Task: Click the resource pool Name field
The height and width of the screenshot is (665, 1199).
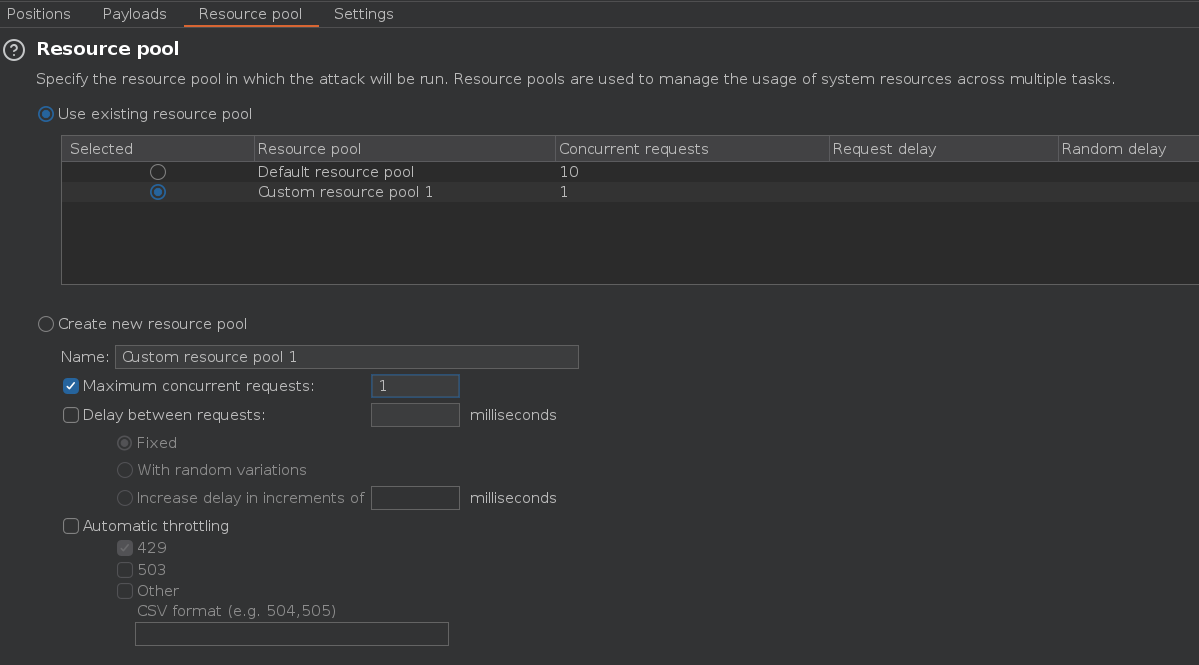Action: (x=346, y=357)
